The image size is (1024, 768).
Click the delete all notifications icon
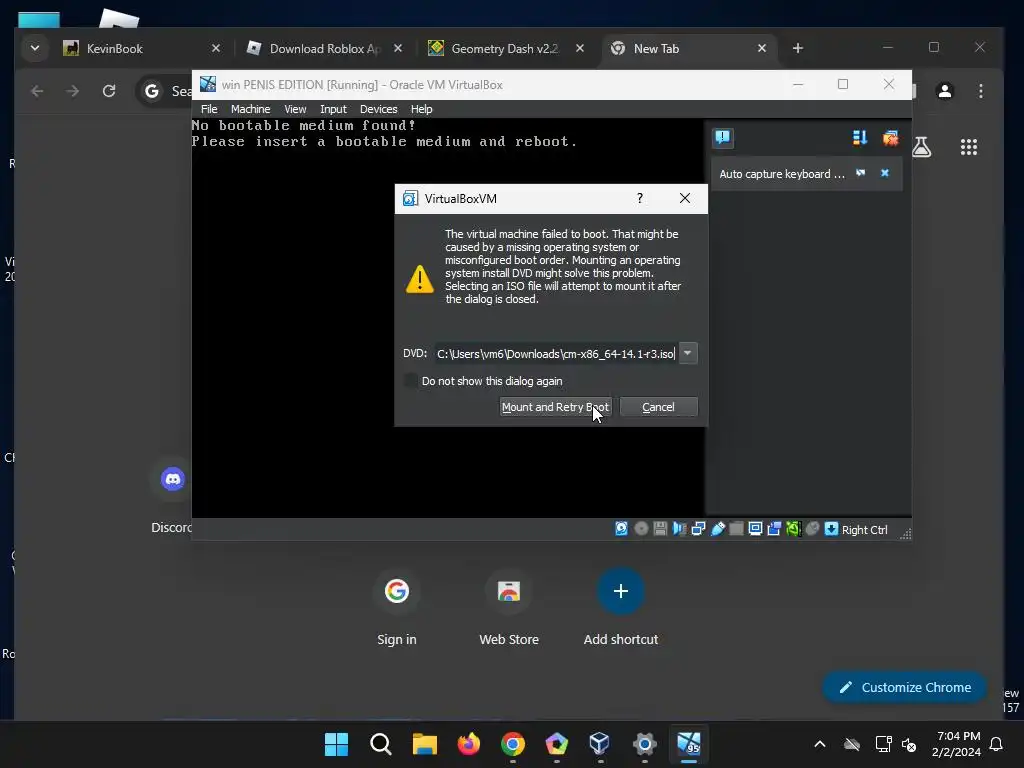click(x=890, y=137)
